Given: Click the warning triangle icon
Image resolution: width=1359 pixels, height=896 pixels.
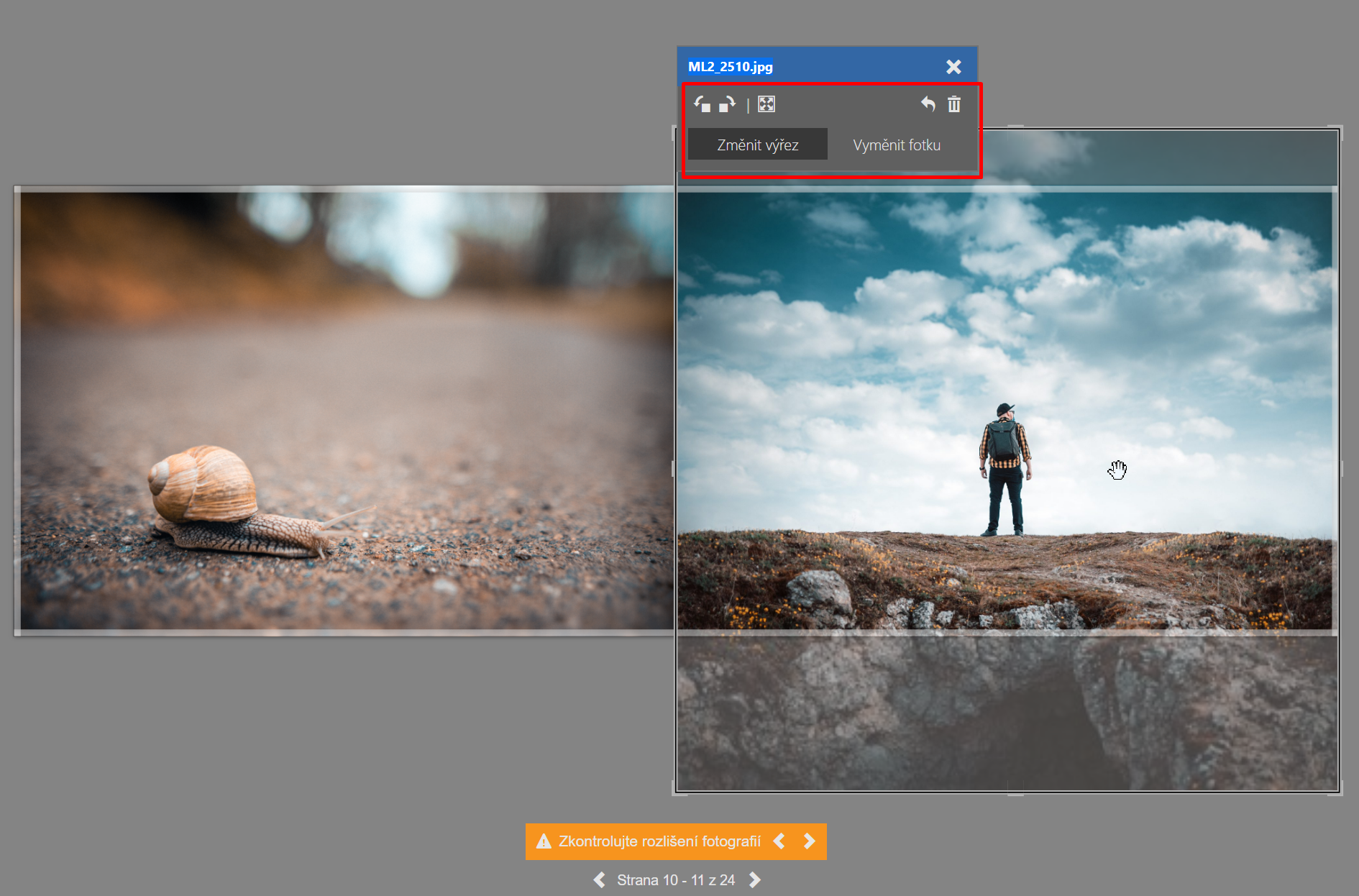Looking at the screenshot, I should 544,841.
